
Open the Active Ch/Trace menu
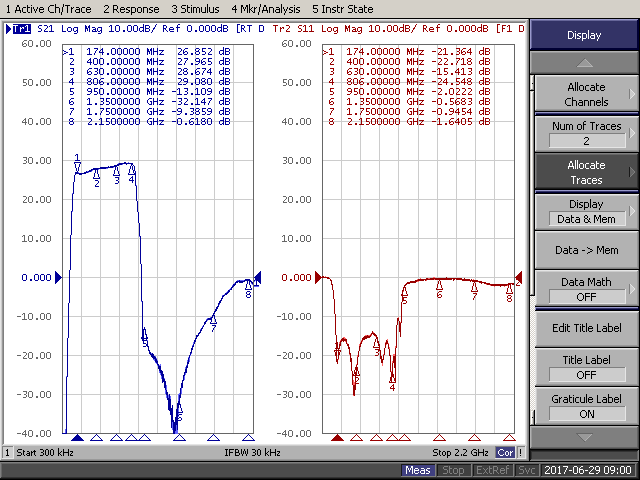[49, 9]
